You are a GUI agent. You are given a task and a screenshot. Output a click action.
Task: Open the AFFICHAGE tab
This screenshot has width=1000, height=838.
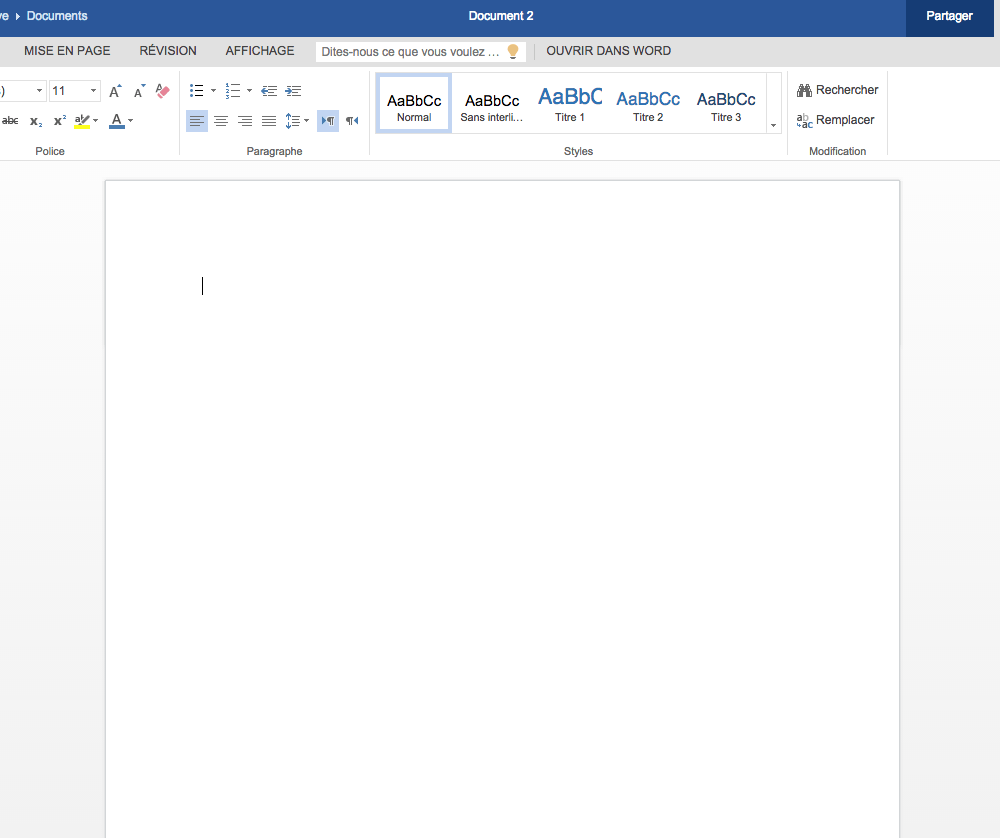[x=260, y=51]
